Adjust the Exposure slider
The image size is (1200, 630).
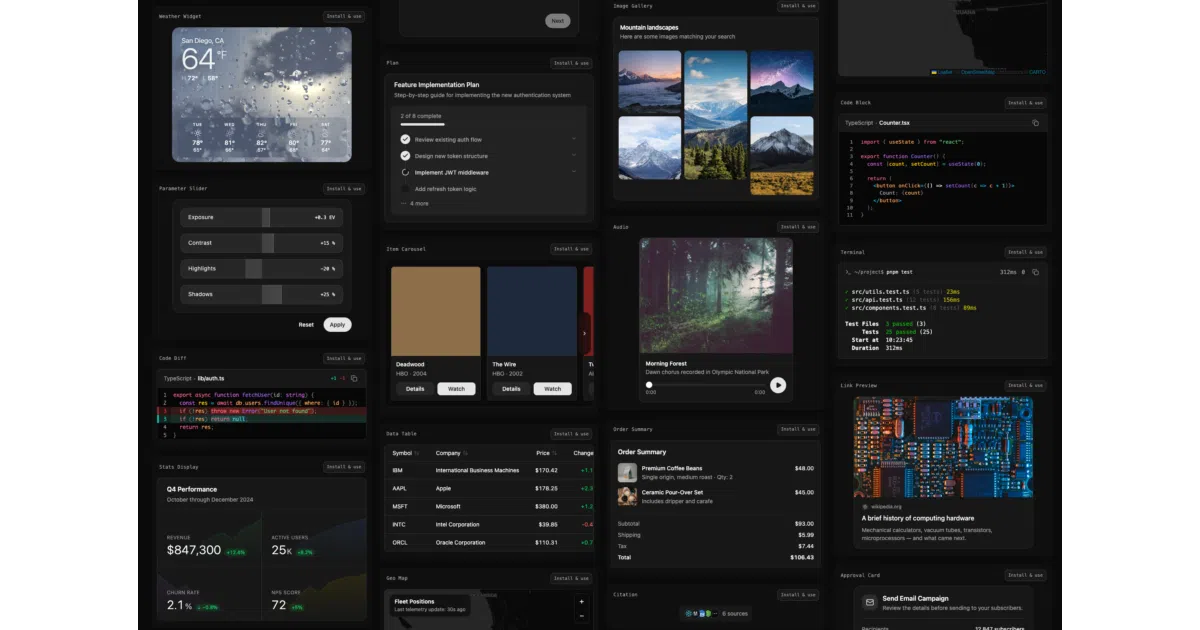coord(263,217)
